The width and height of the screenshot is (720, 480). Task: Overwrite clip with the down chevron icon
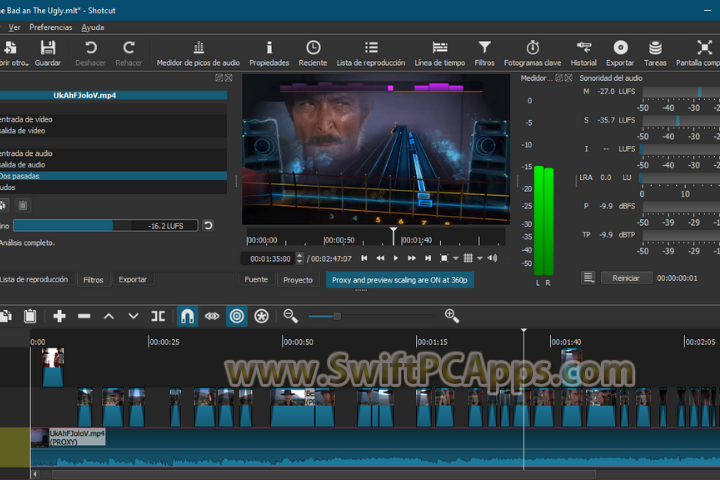(133, 316)
